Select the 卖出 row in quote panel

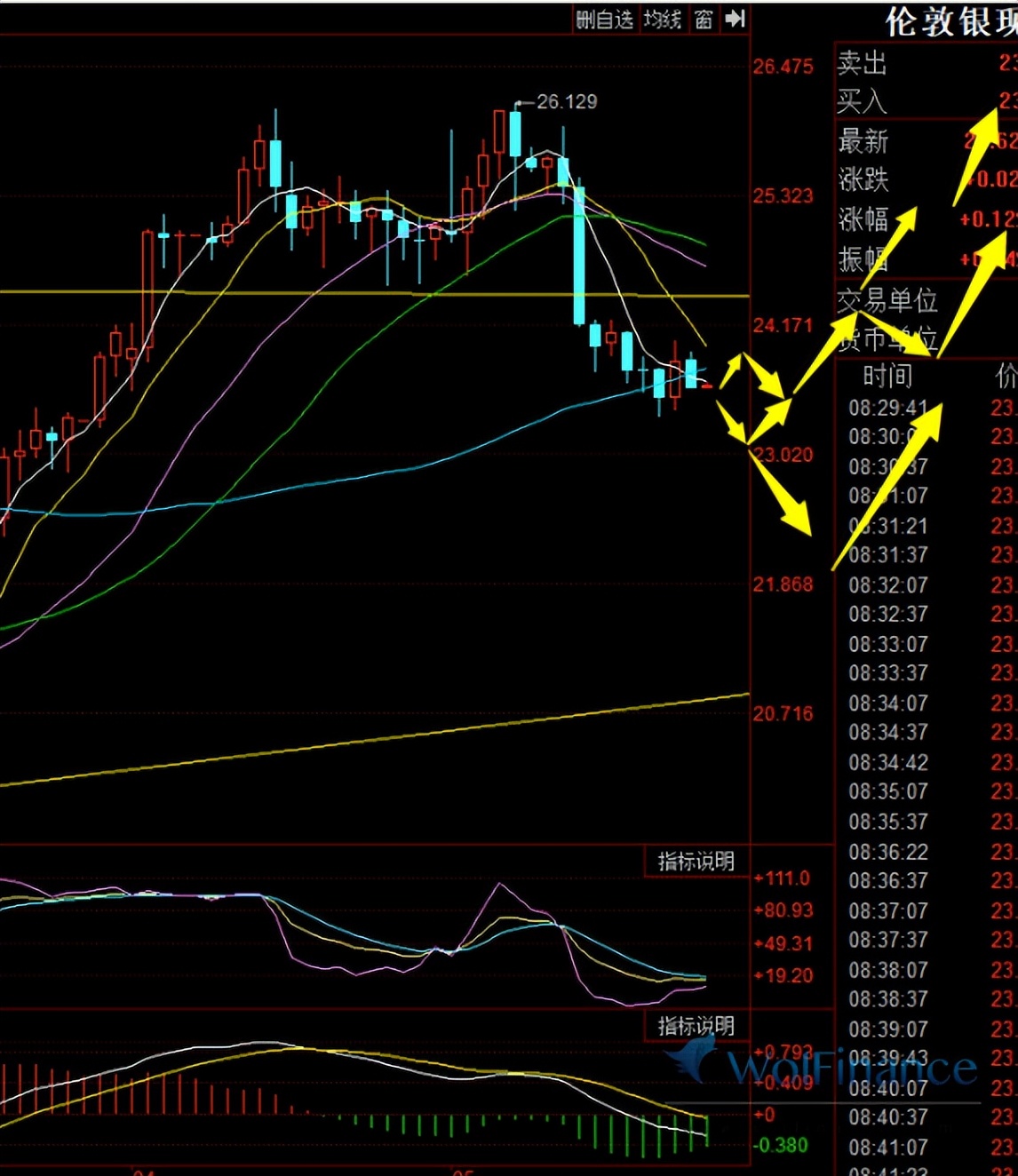[x=927, y=63]
